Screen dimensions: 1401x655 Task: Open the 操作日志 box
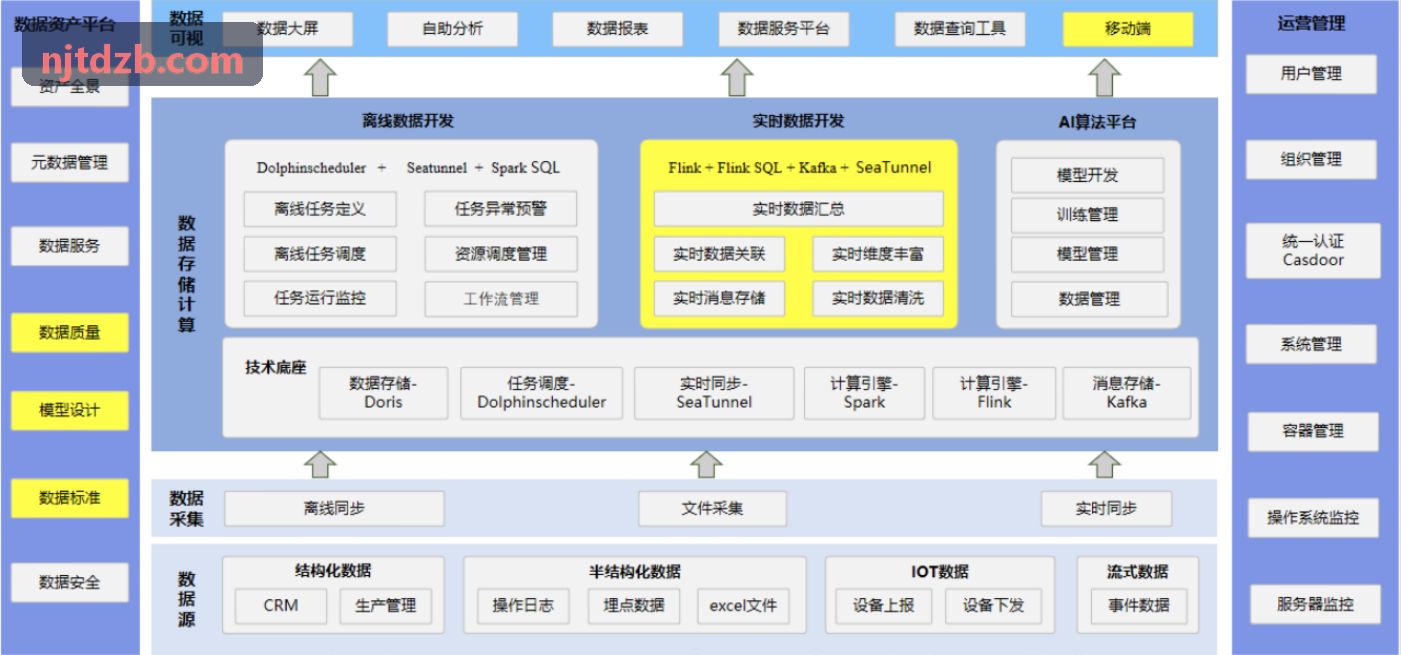(x=523, y=605)
